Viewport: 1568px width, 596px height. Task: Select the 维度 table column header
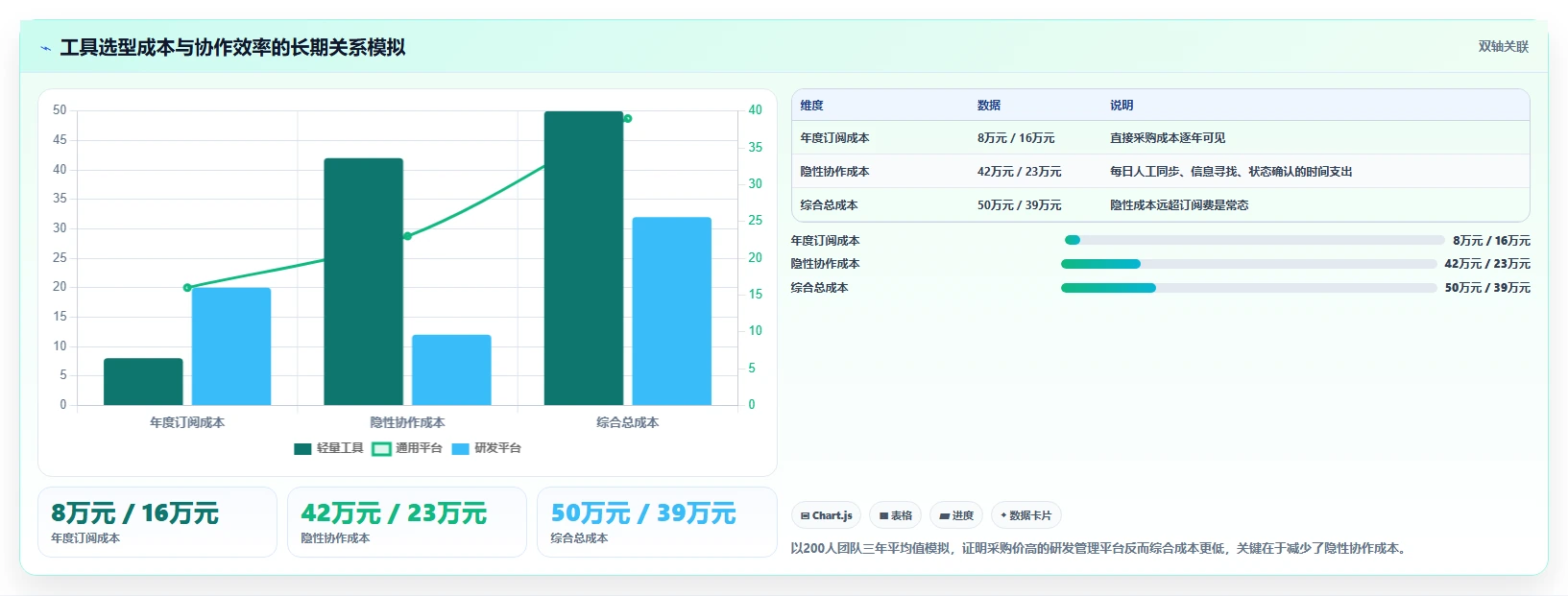pyautogui.click(x=812, y=106)
